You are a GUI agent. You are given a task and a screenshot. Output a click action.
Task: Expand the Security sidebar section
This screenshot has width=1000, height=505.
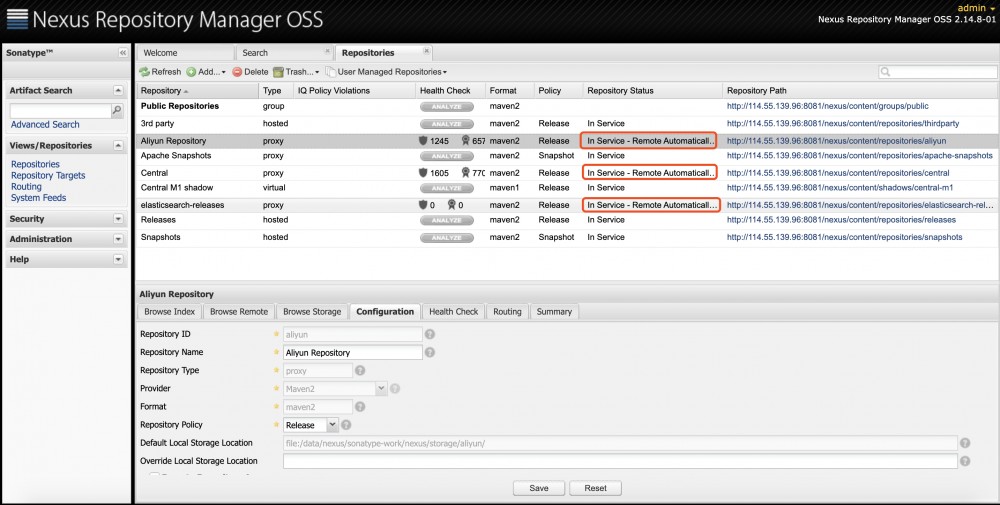pyautogui.click(x=118, y=219)
